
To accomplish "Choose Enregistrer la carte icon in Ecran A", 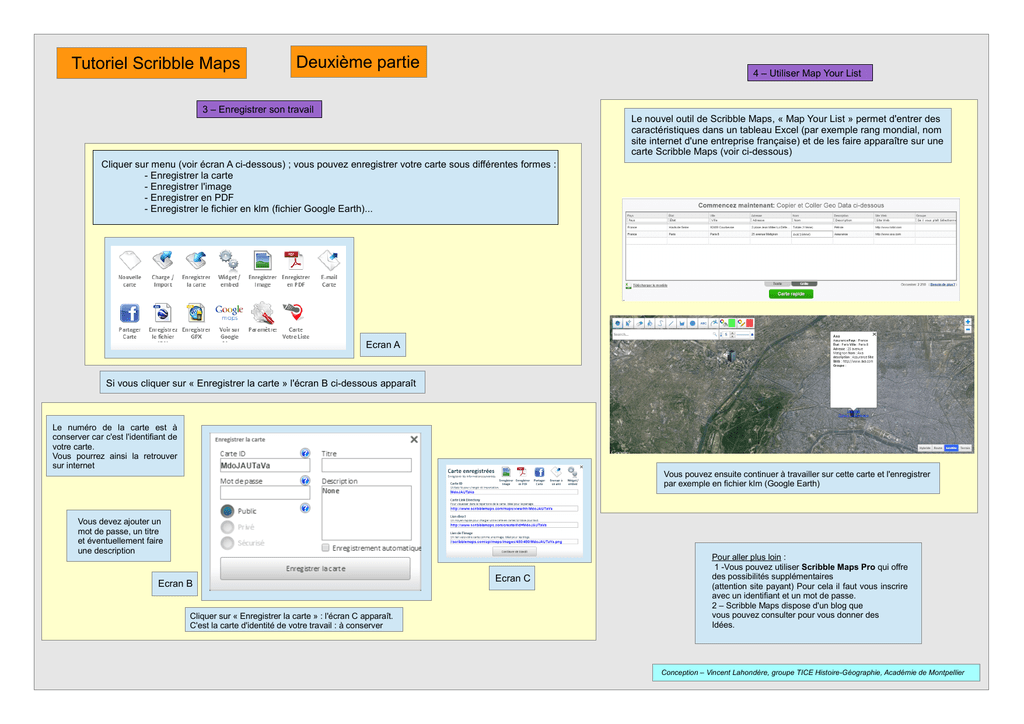I will (x=196, y=260).
